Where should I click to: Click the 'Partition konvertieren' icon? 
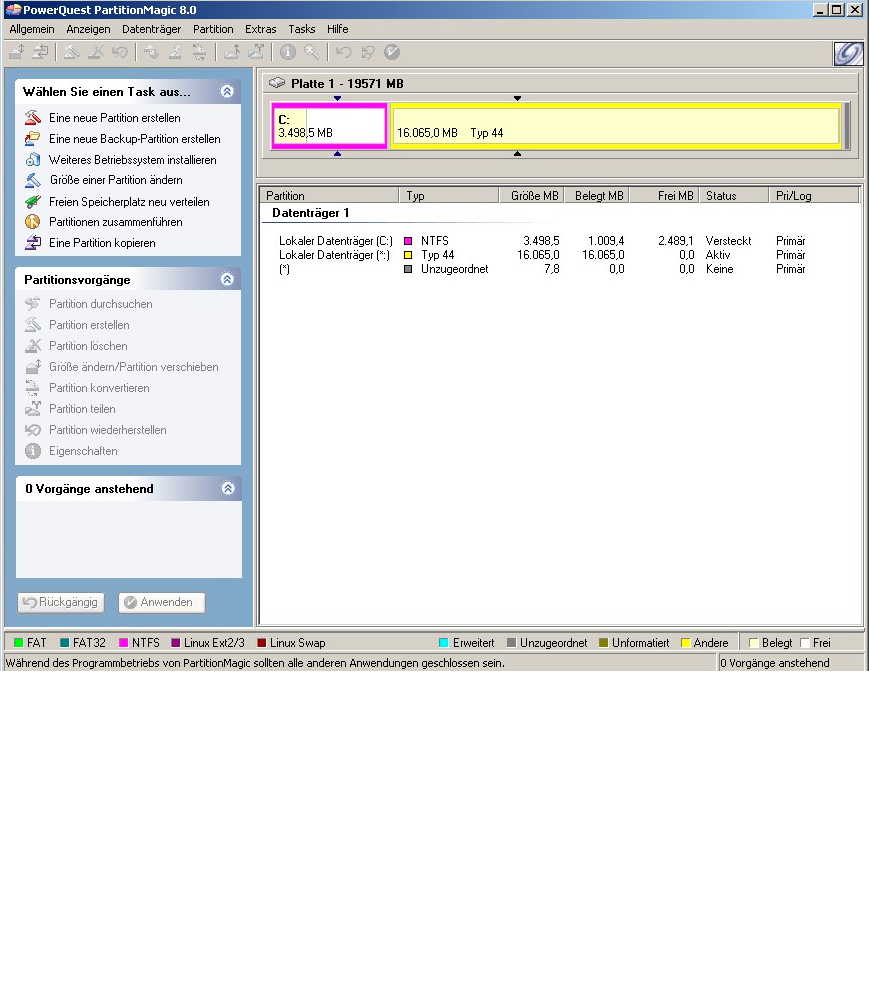[33, 388]
